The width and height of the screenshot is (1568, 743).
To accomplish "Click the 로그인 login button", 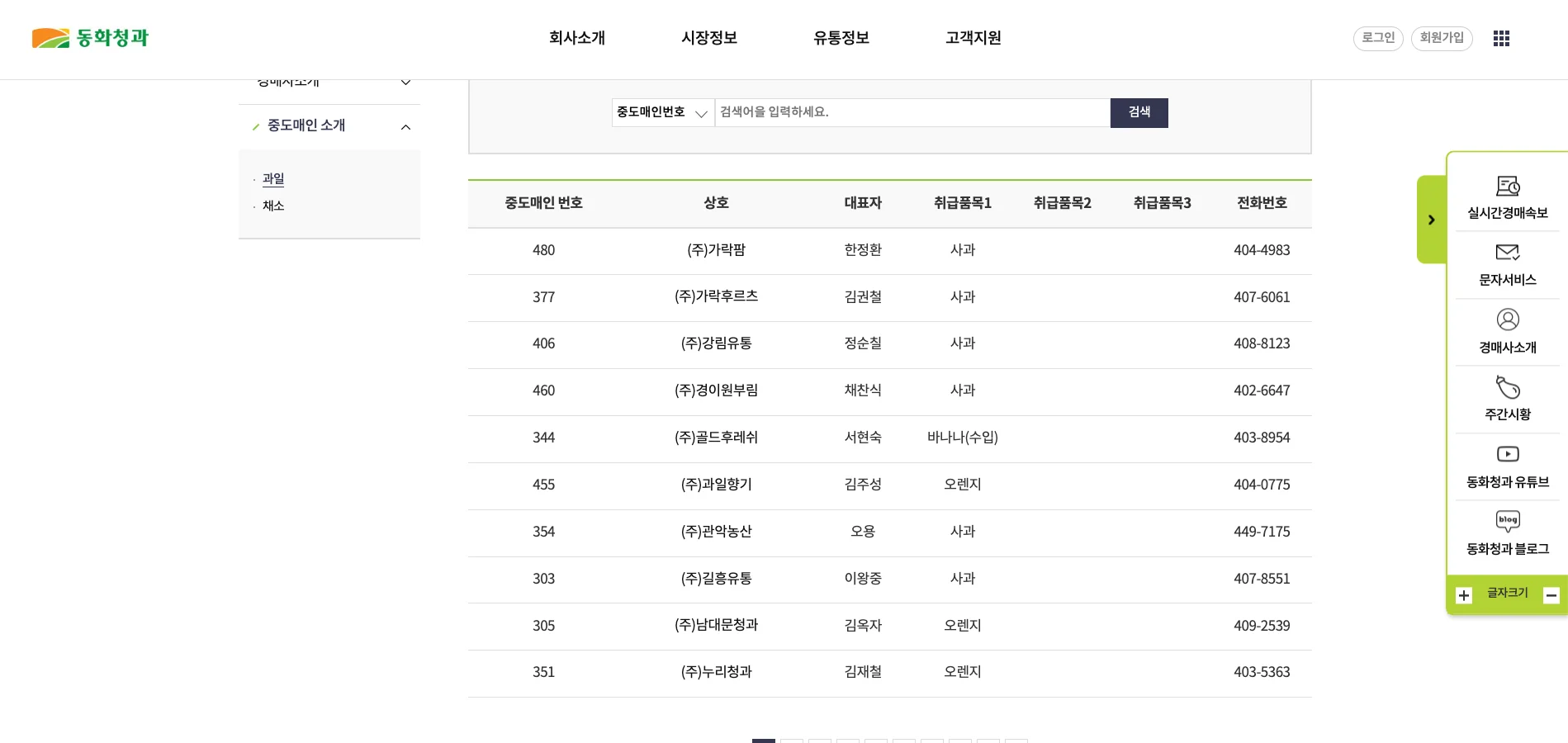I will click(1376, 38).
